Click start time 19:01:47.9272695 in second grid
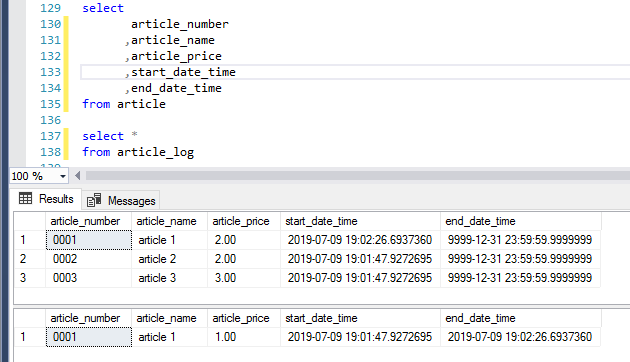Viewport: 630px width, 362px height. tap(360, 337)
